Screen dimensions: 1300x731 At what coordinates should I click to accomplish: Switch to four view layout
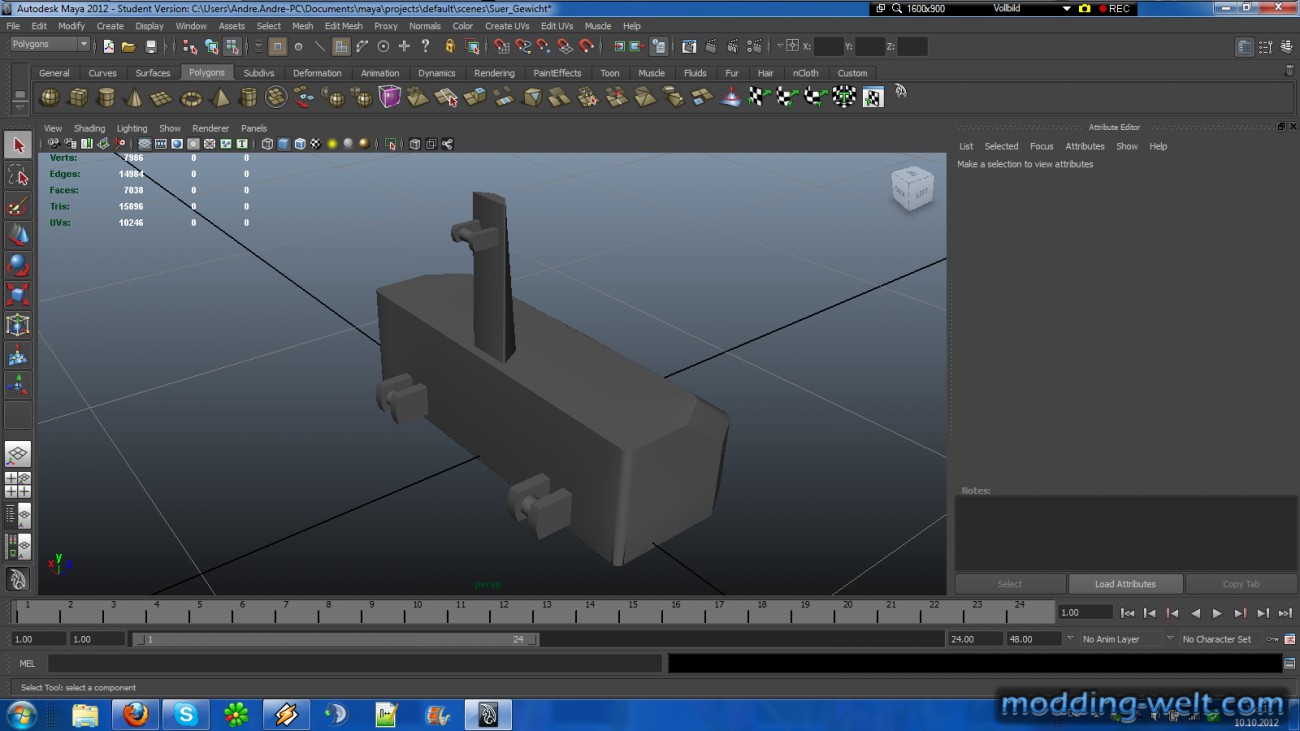pyautogui.click(x=18, y=485)
